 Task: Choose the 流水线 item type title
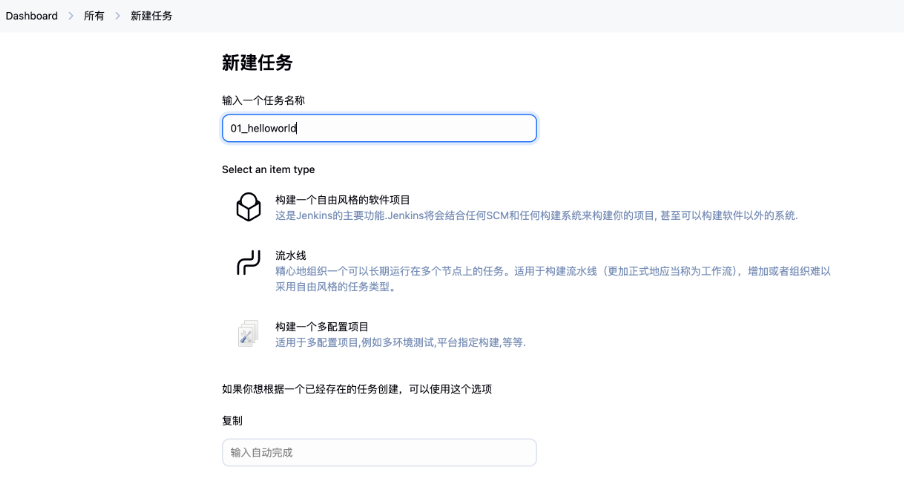click(x=291, y=256)
